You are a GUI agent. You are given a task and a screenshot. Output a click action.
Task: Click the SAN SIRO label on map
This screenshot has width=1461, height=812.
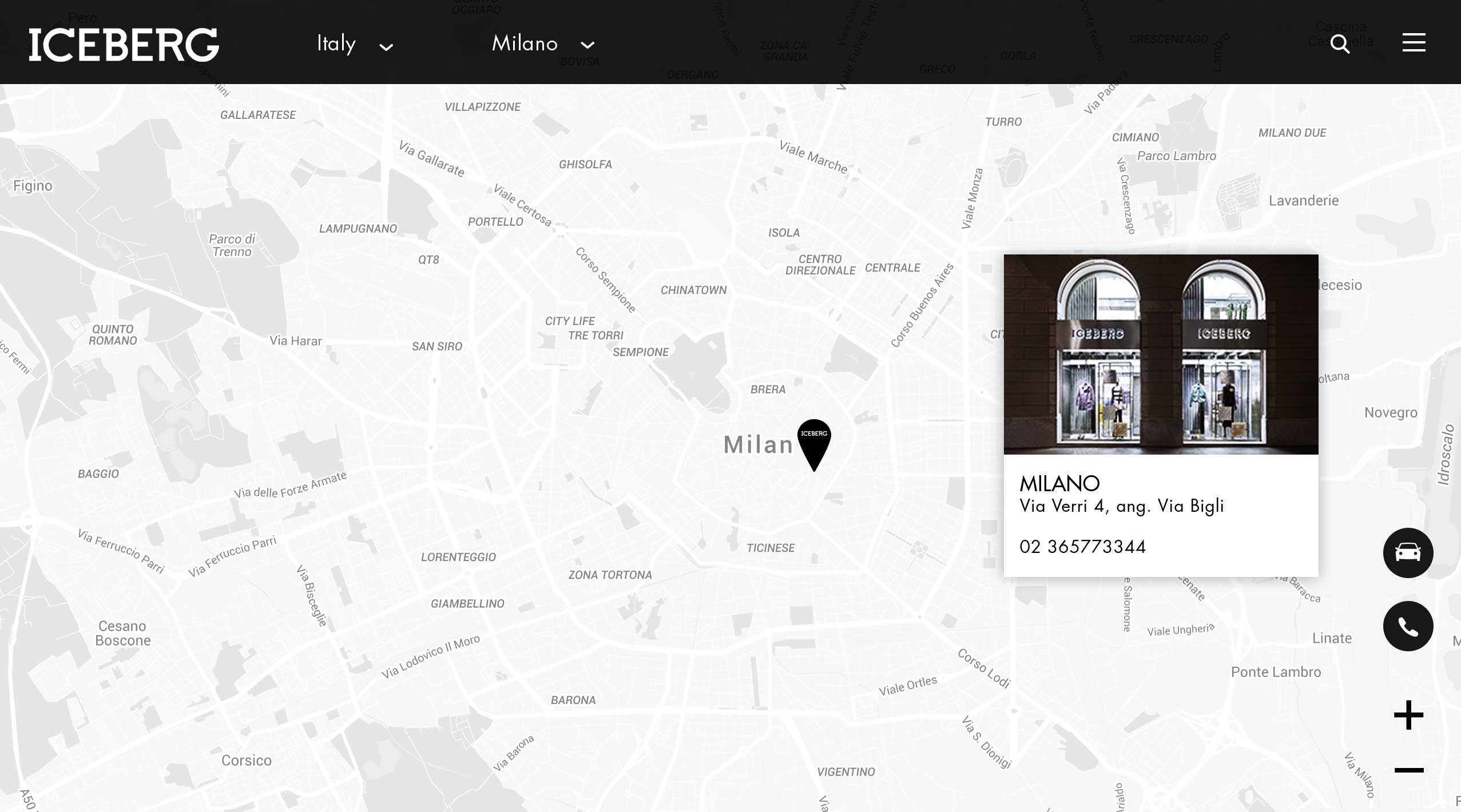click(x=437, y=346)
